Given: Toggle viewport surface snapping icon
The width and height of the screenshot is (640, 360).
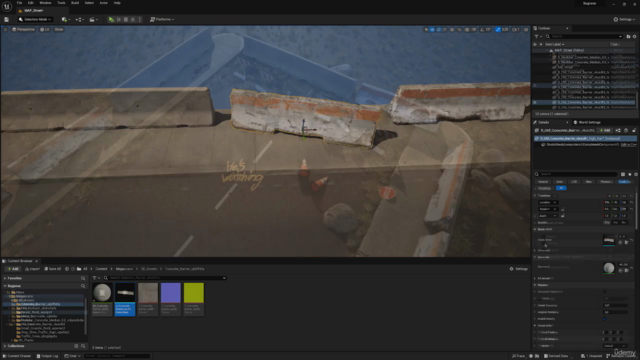Looking at the screenshot, I should [x=459, y=29].
